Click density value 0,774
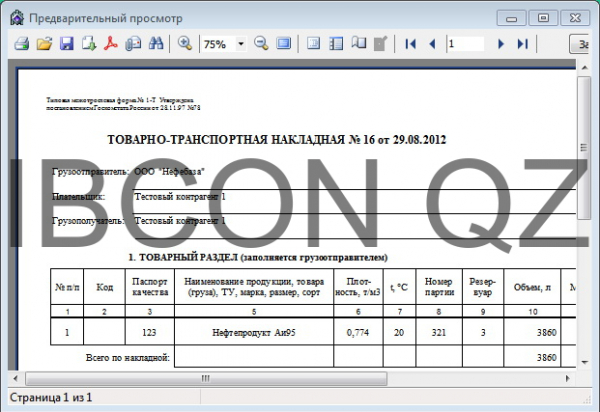600x412 pixels. click(358, 332)
